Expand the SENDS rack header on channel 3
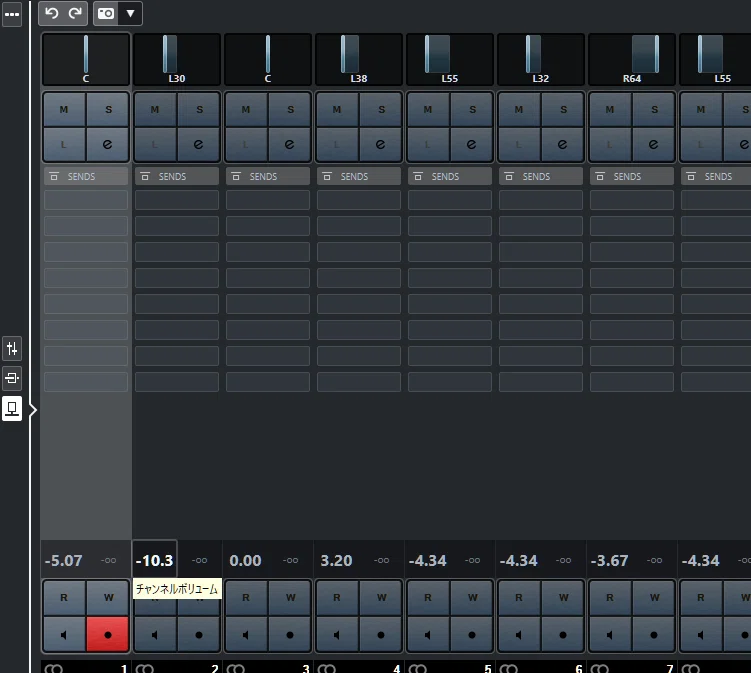 click(268, 176)
